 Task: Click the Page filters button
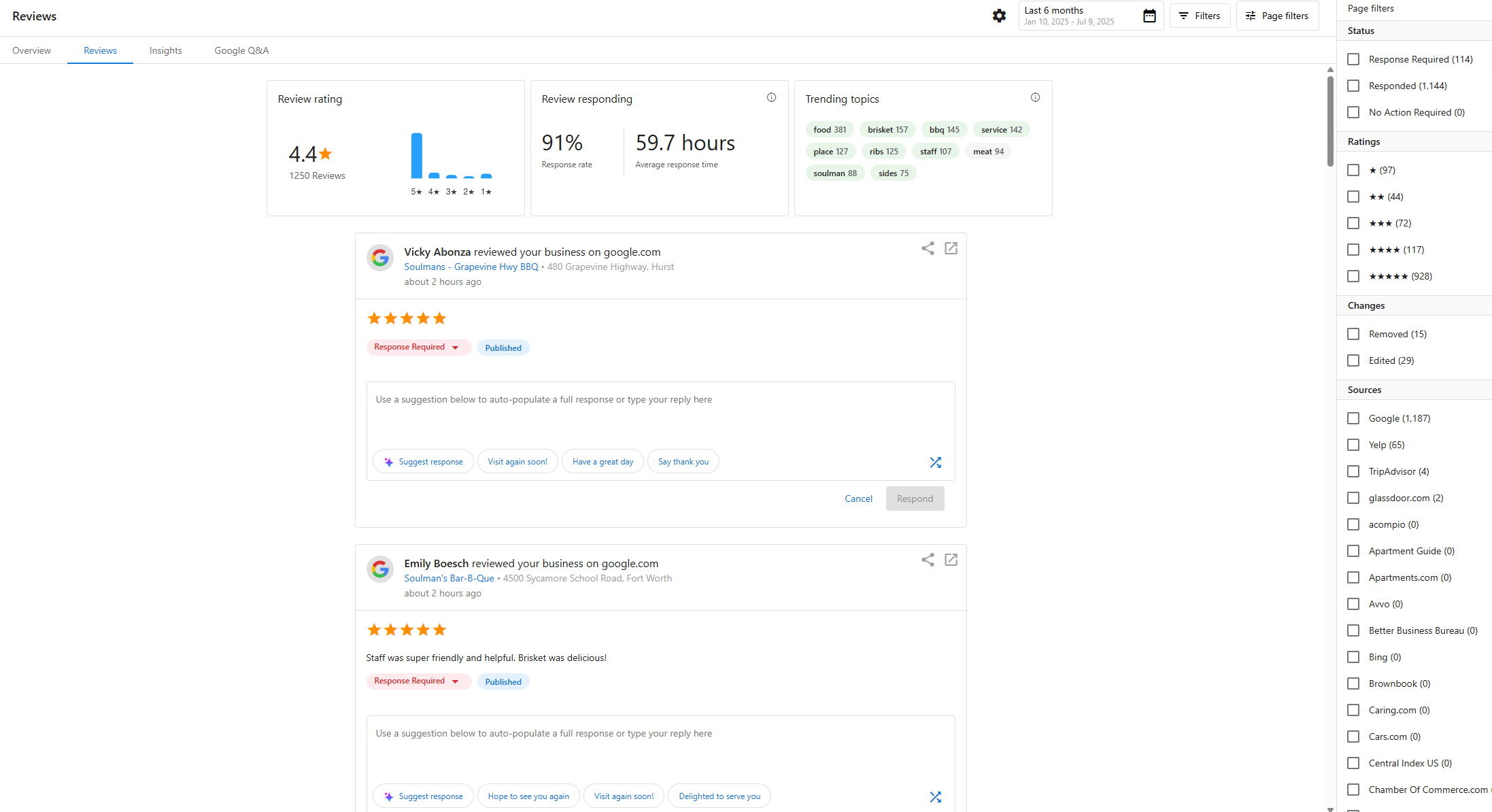[1277, 16]
